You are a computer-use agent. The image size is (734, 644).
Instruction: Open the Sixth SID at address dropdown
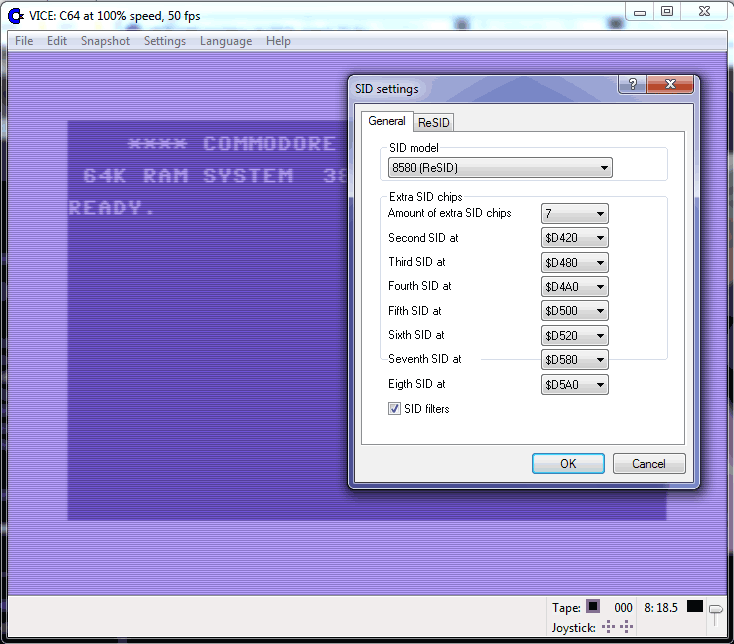574,336
